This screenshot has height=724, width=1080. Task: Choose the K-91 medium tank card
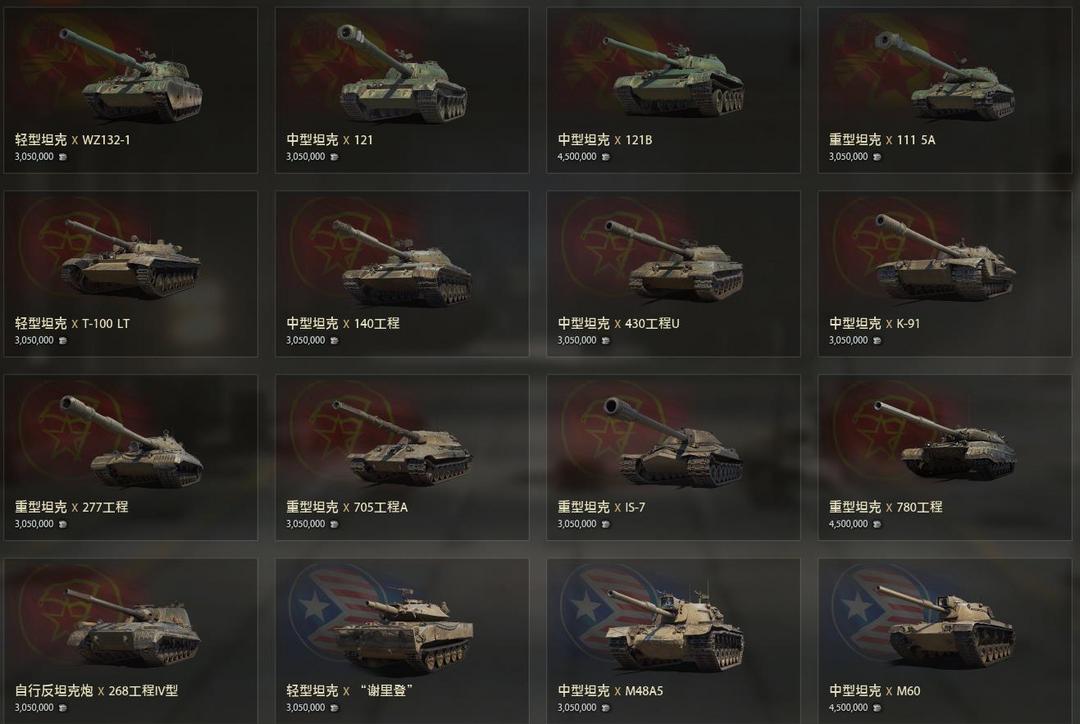click(x=945, y=274)
